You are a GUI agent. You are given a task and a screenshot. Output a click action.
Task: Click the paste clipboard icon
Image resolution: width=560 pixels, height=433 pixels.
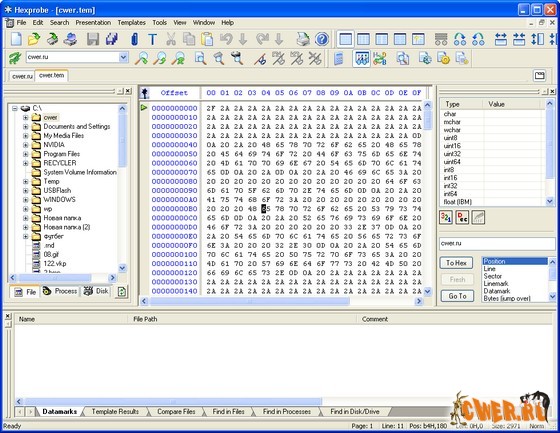pos(207,39)
